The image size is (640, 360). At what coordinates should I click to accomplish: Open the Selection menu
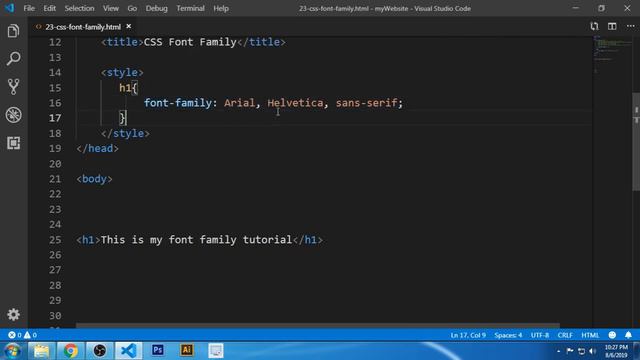(x=79, y=8)
